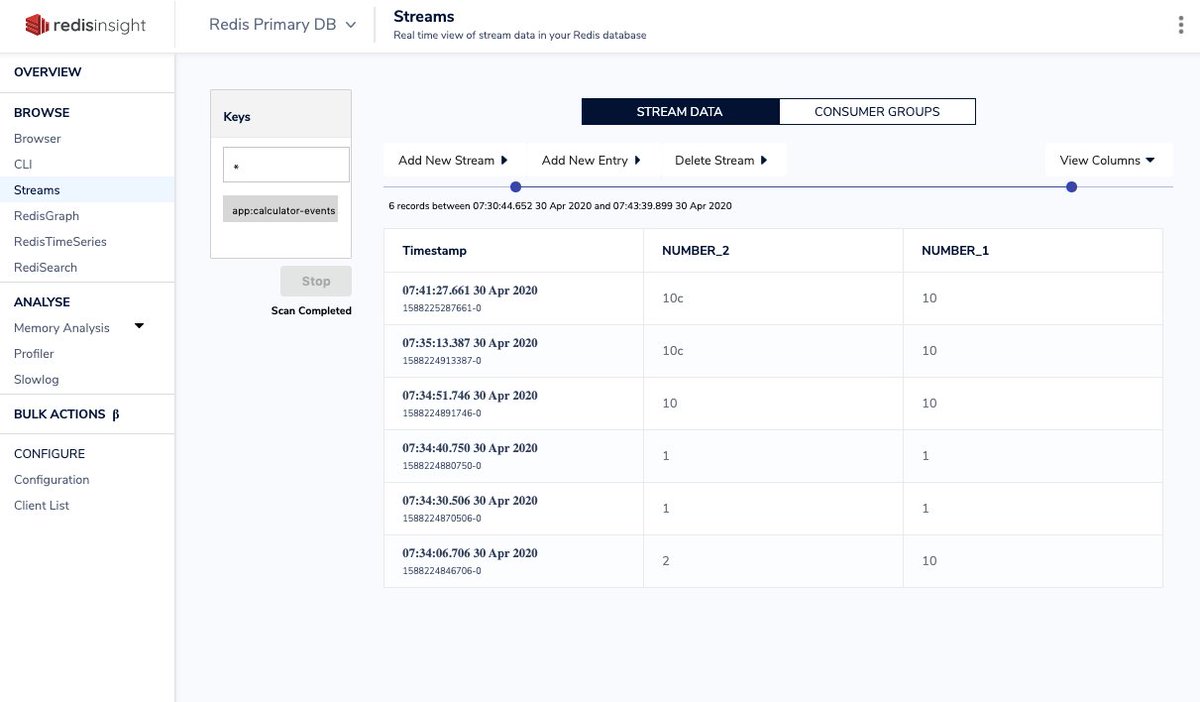This screenshot has width=1200, height=702.
Task: Open the Add New Entry expander
Action: point(591,160)
